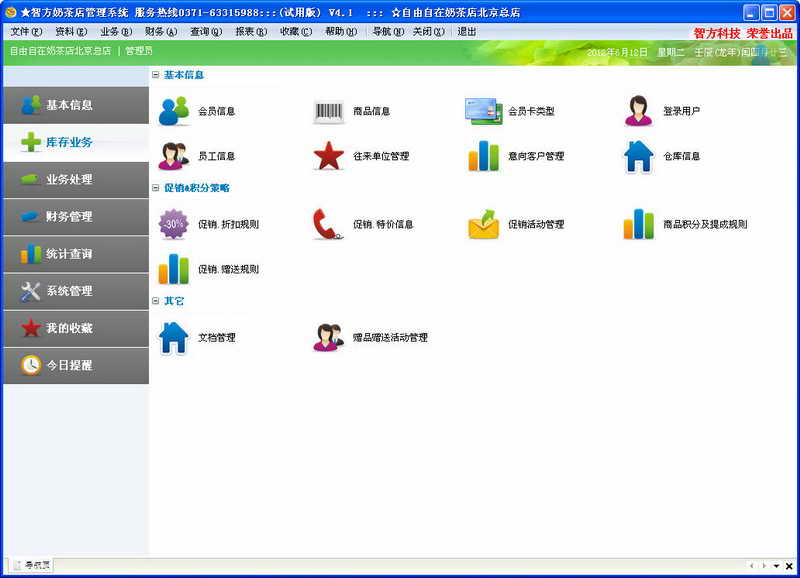This screenshot has height=578, width=800.
Task: Open 会员卡类型 card icon
Action: click(483, 111)
